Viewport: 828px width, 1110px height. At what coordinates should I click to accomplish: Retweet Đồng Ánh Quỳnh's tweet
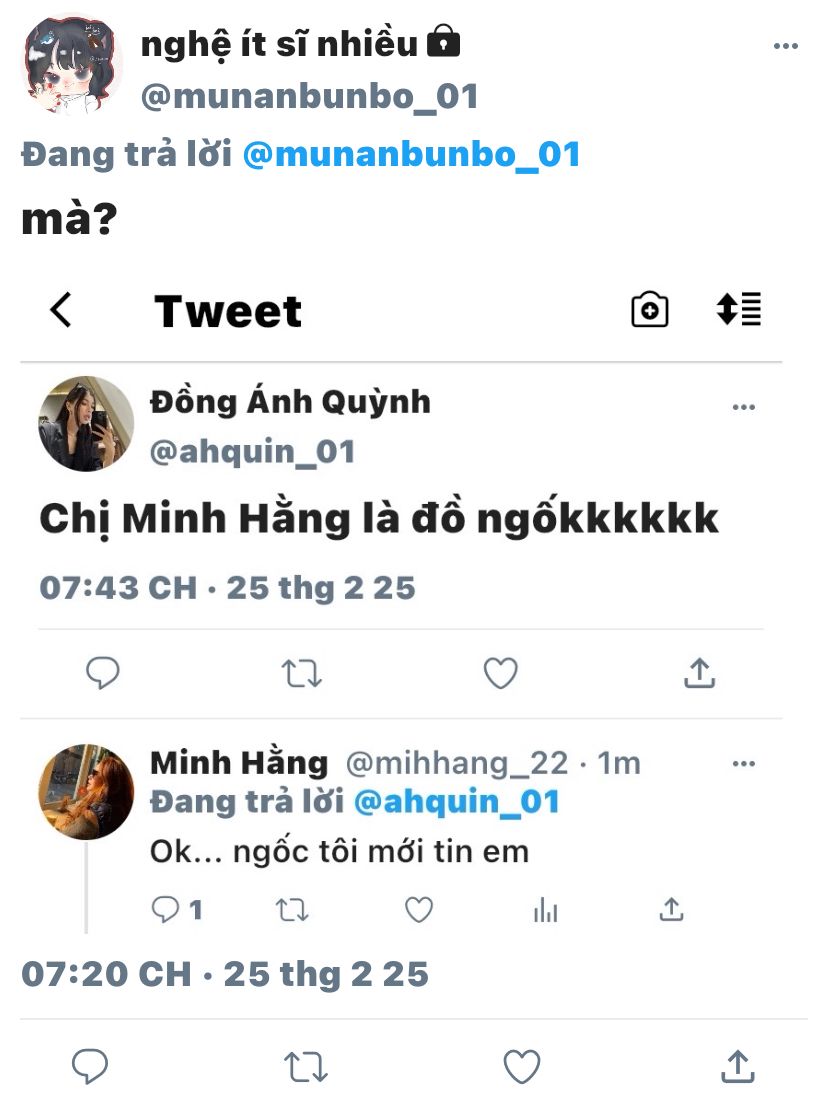pos(301,674)
